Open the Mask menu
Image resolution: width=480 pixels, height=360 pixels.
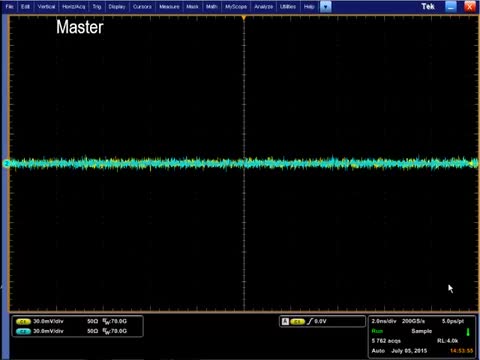tap(192, 7)
